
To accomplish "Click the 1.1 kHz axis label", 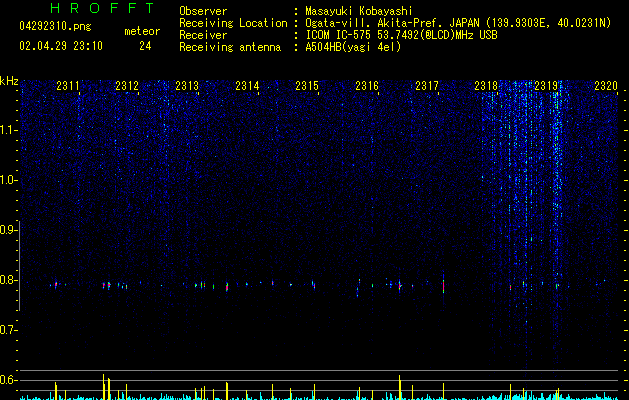I will point(8,130).
